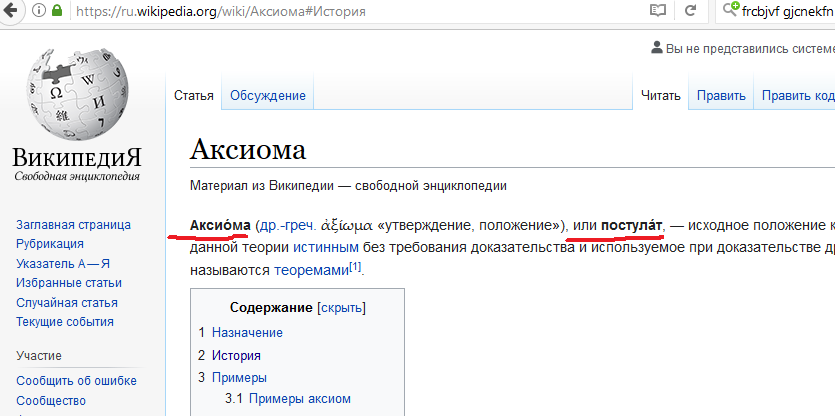835x416 pixels.
Task: Toggle reader view icon in address bar
Action: point(656,12)
